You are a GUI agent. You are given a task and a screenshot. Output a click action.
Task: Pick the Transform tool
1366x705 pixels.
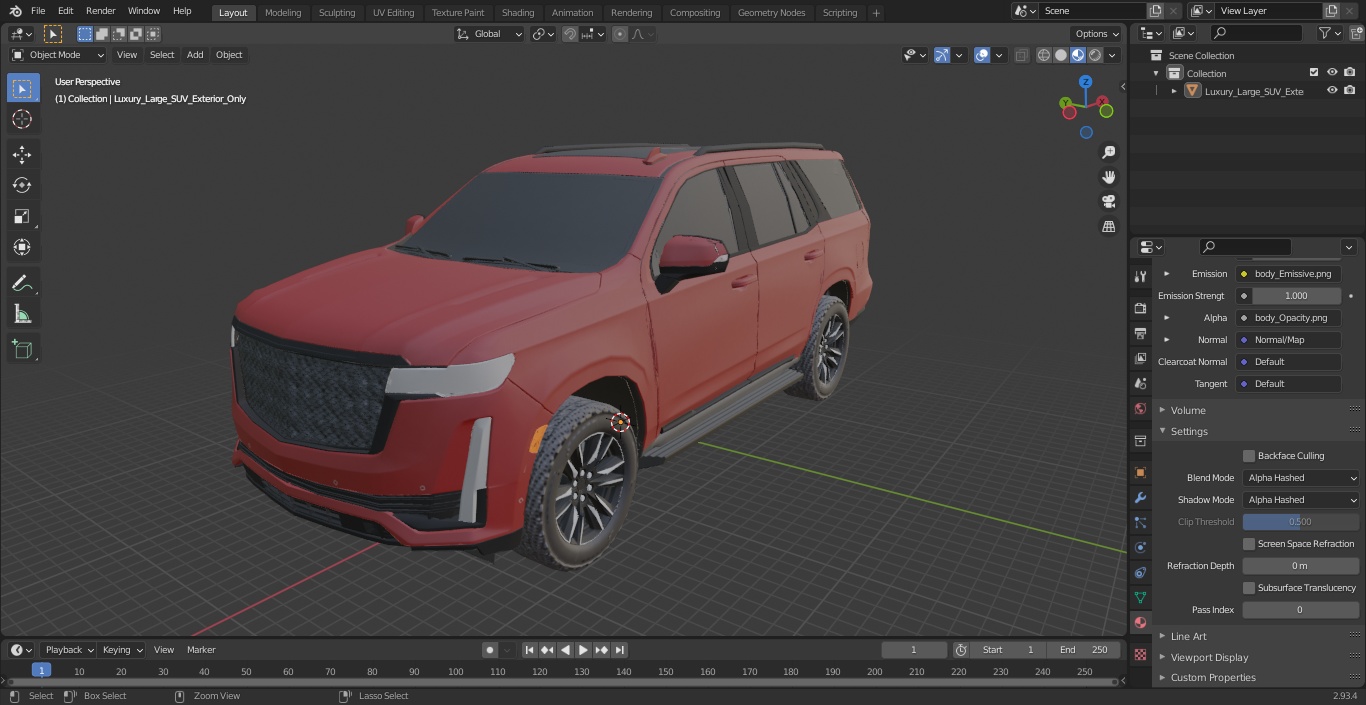pos(22,247)
